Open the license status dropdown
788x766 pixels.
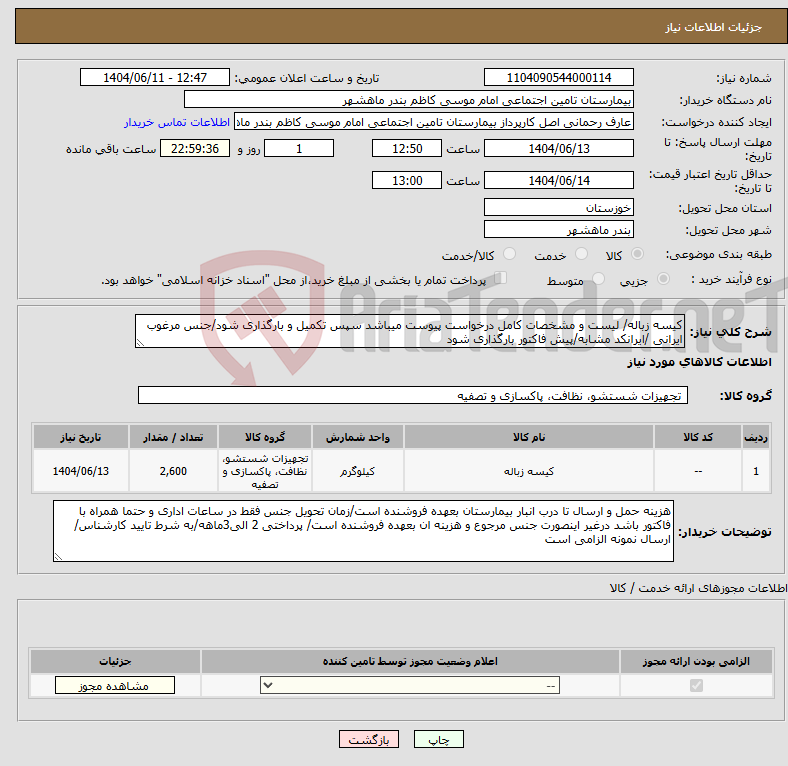coord(410,685)
